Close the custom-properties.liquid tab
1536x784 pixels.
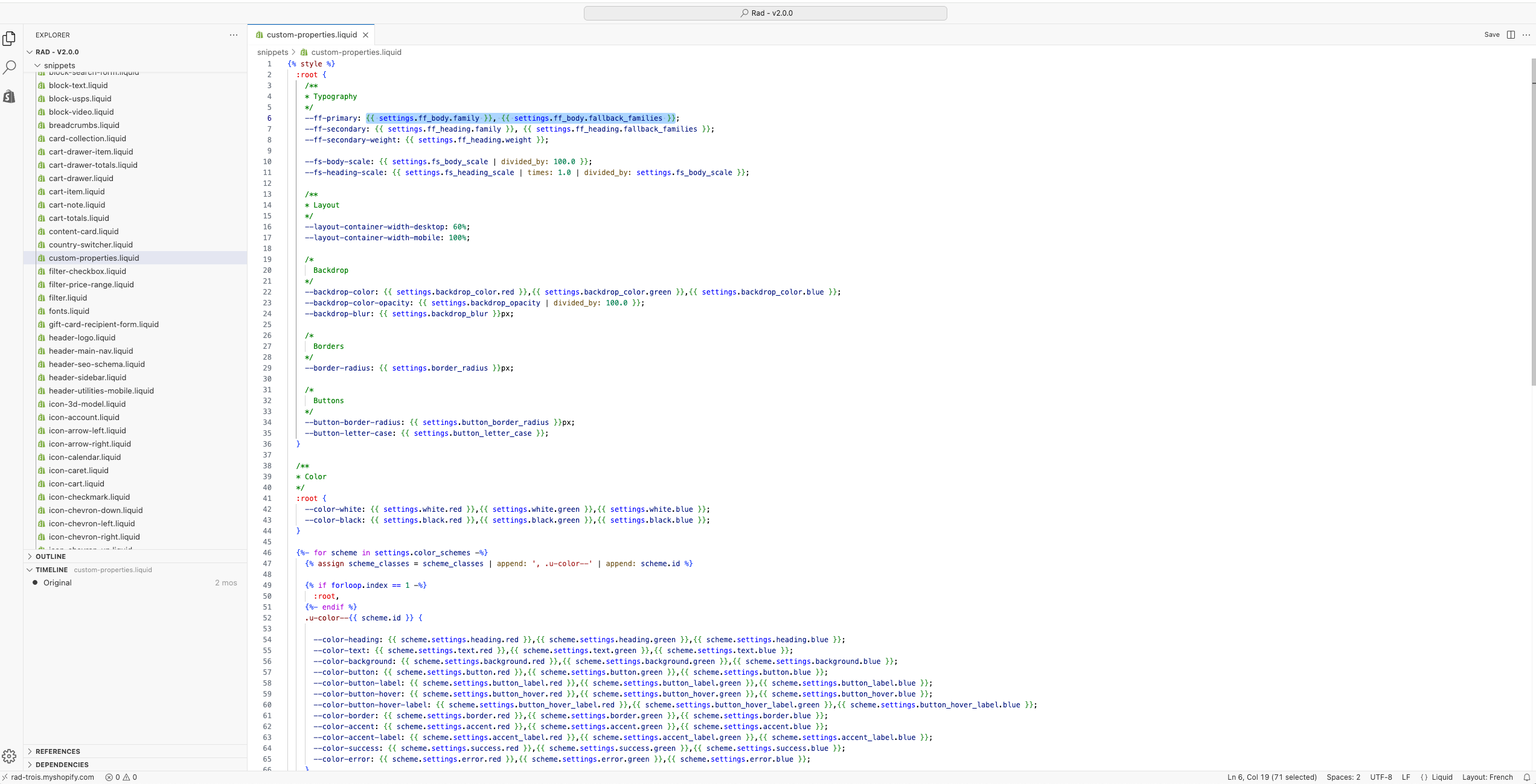pos(365,35)
